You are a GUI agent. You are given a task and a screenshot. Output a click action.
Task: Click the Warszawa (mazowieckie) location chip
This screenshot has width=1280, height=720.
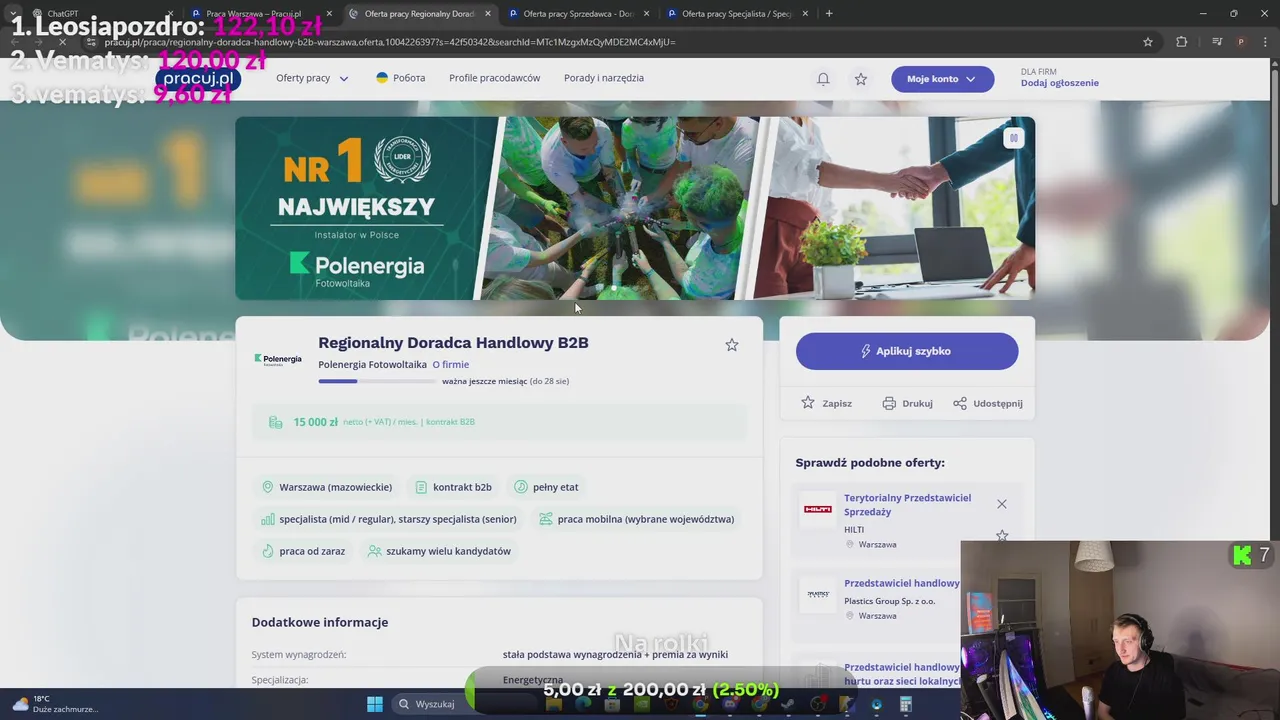[326, 487]
